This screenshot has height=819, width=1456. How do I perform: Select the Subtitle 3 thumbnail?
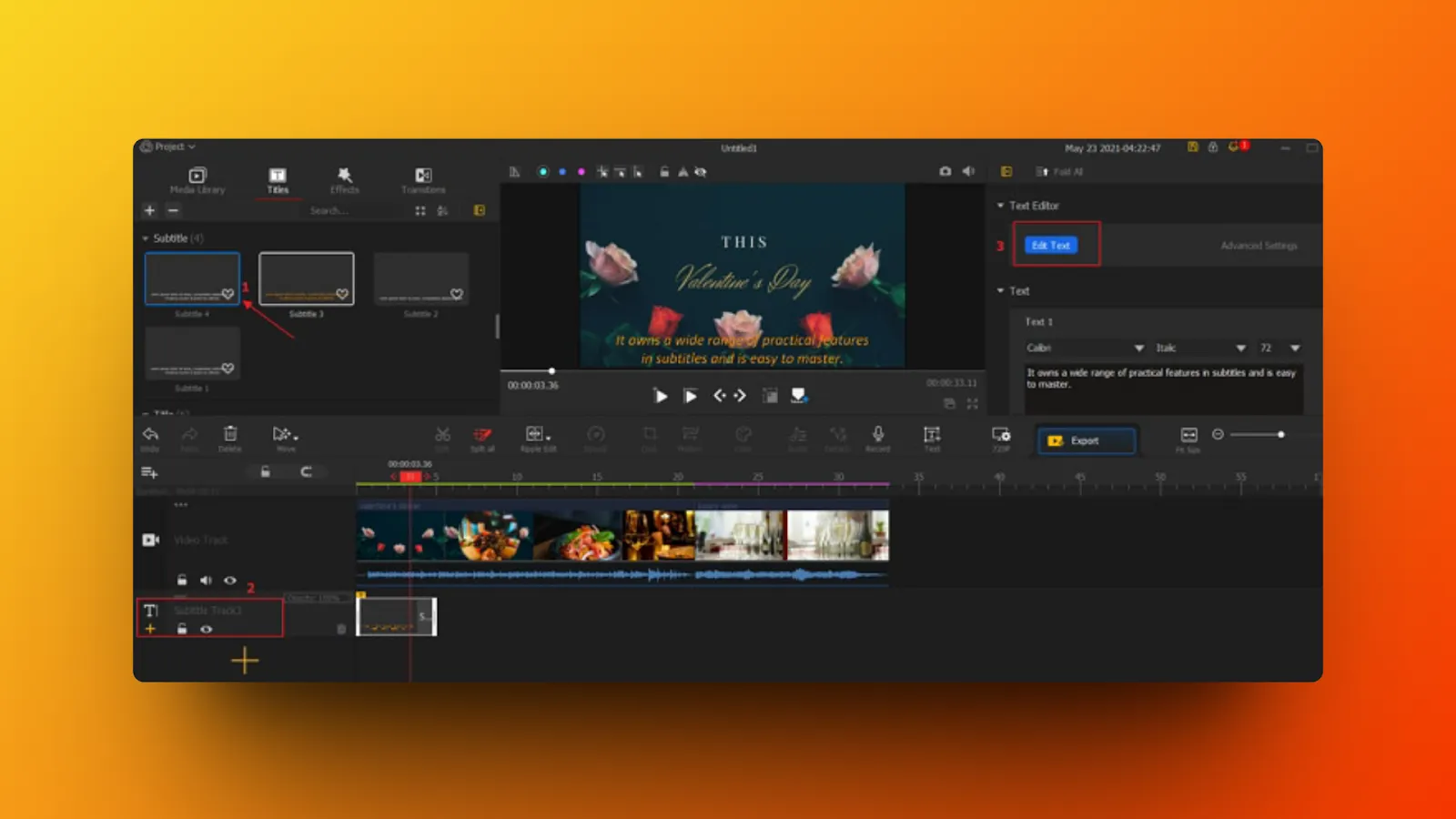(307, 278)
